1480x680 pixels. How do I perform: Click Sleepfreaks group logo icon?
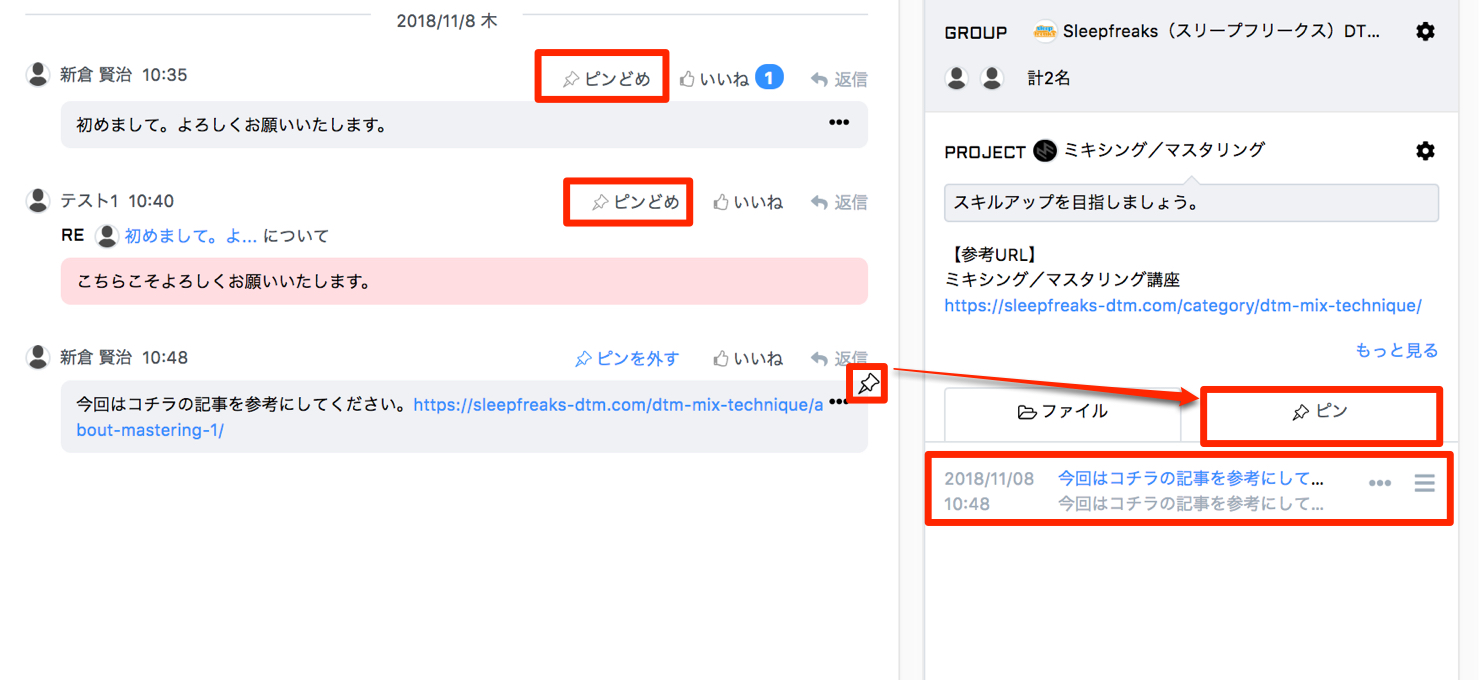(1045, 31)
